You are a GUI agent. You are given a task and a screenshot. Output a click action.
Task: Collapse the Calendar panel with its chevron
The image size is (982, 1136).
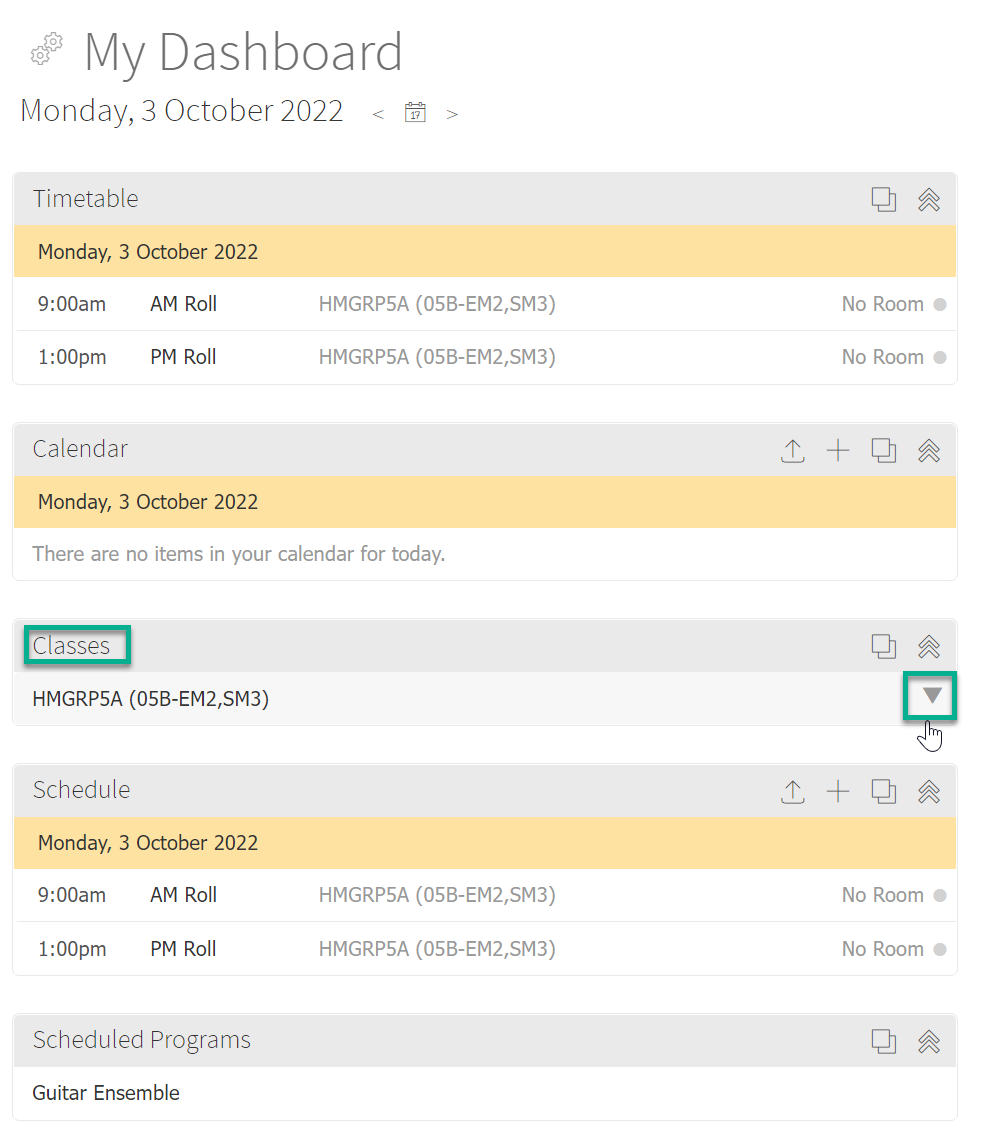click(929, 450)
